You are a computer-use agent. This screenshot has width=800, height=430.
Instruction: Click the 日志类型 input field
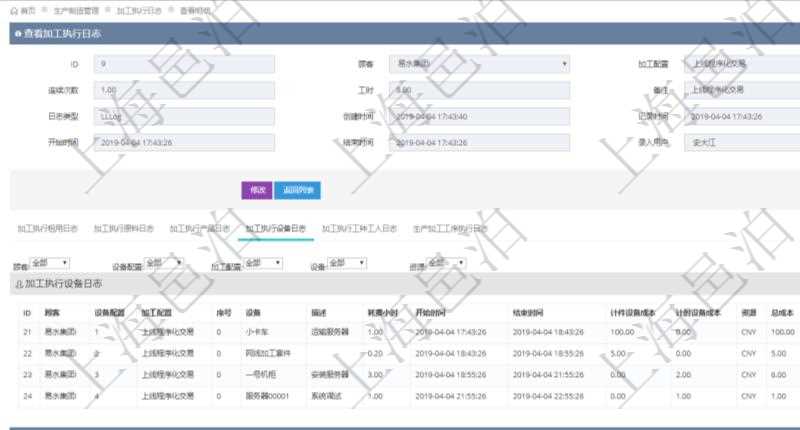click(x=183, y=116)
